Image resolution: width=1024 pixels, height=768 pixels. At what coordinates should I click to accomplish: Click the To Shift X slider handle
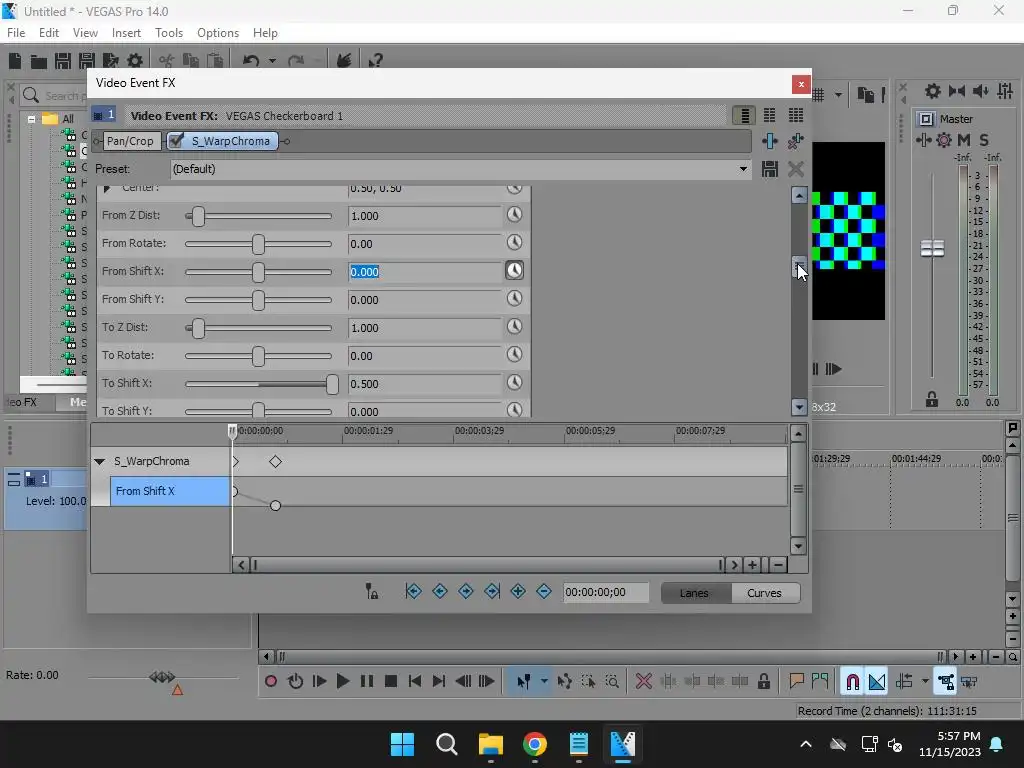(332, 385)
